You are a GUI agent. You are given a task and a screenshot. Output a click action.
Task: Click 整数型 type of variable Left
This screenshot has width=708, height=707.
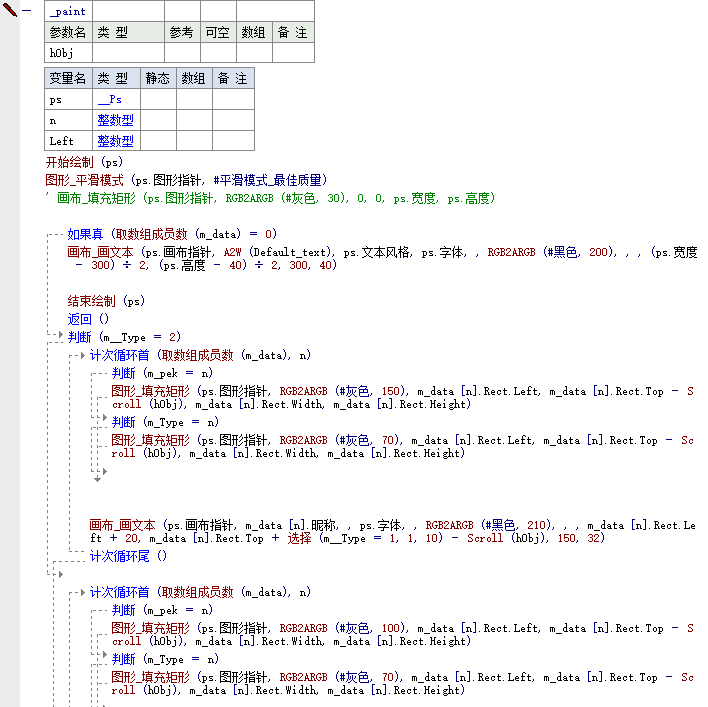pyautogui.click(x=116, y=141)
